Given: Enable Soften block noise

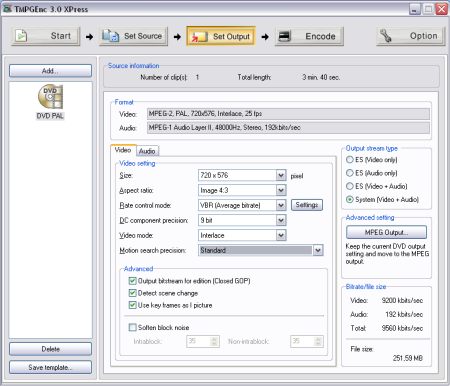Looking at the screenshot, I should [x=132, y=327].
